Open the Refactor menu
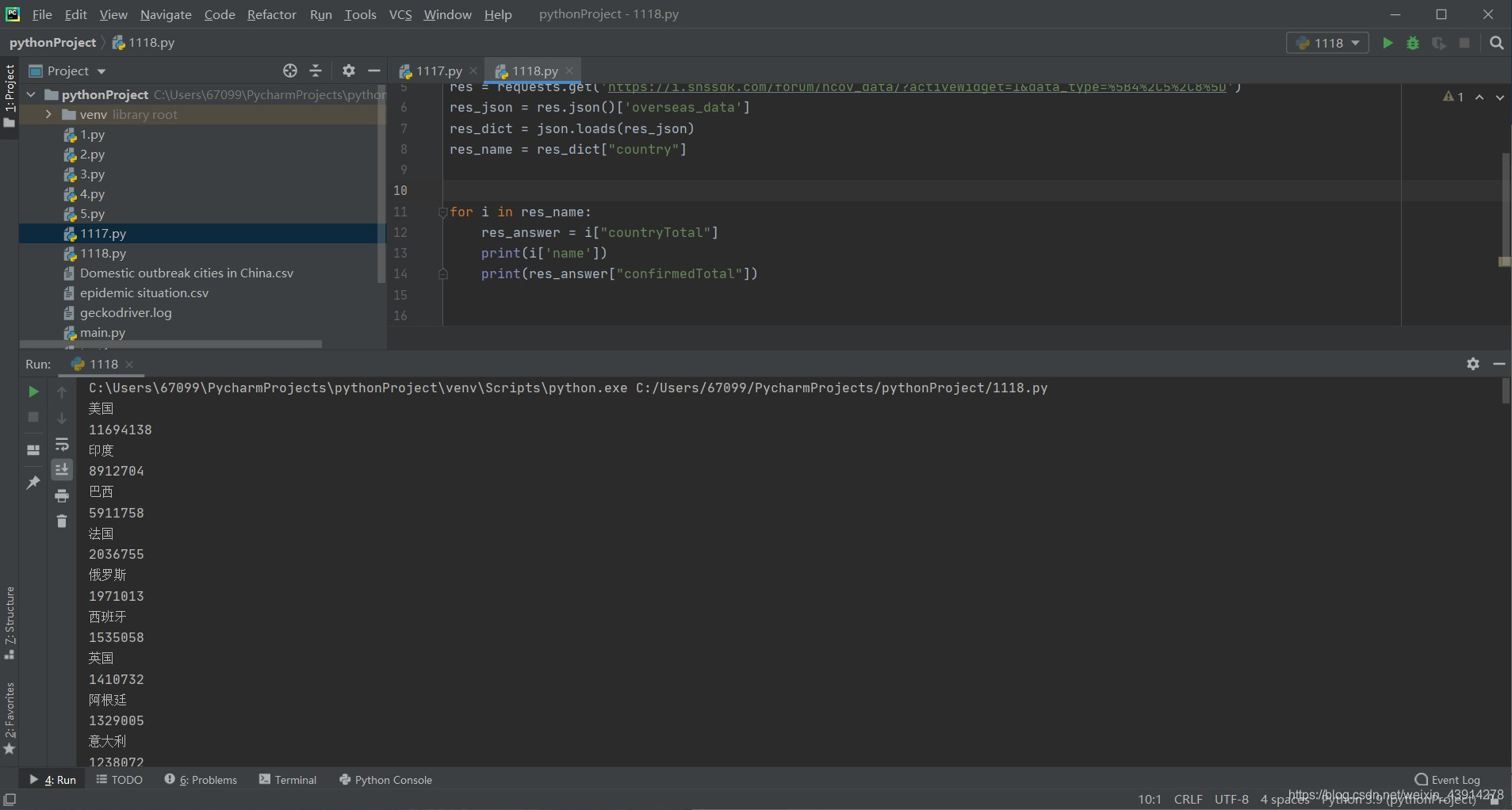 [271, 14]
